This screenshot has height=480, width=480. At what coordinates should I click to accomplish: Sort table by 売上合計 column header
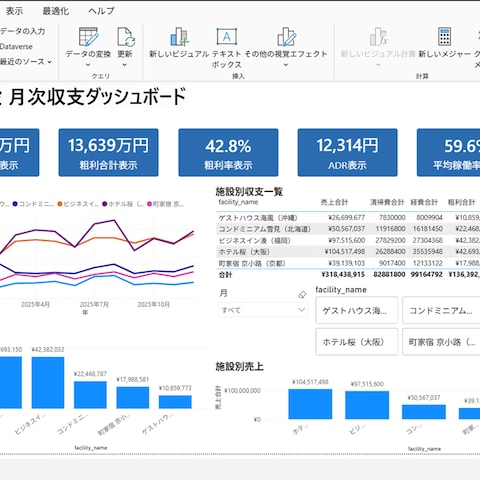334,202
